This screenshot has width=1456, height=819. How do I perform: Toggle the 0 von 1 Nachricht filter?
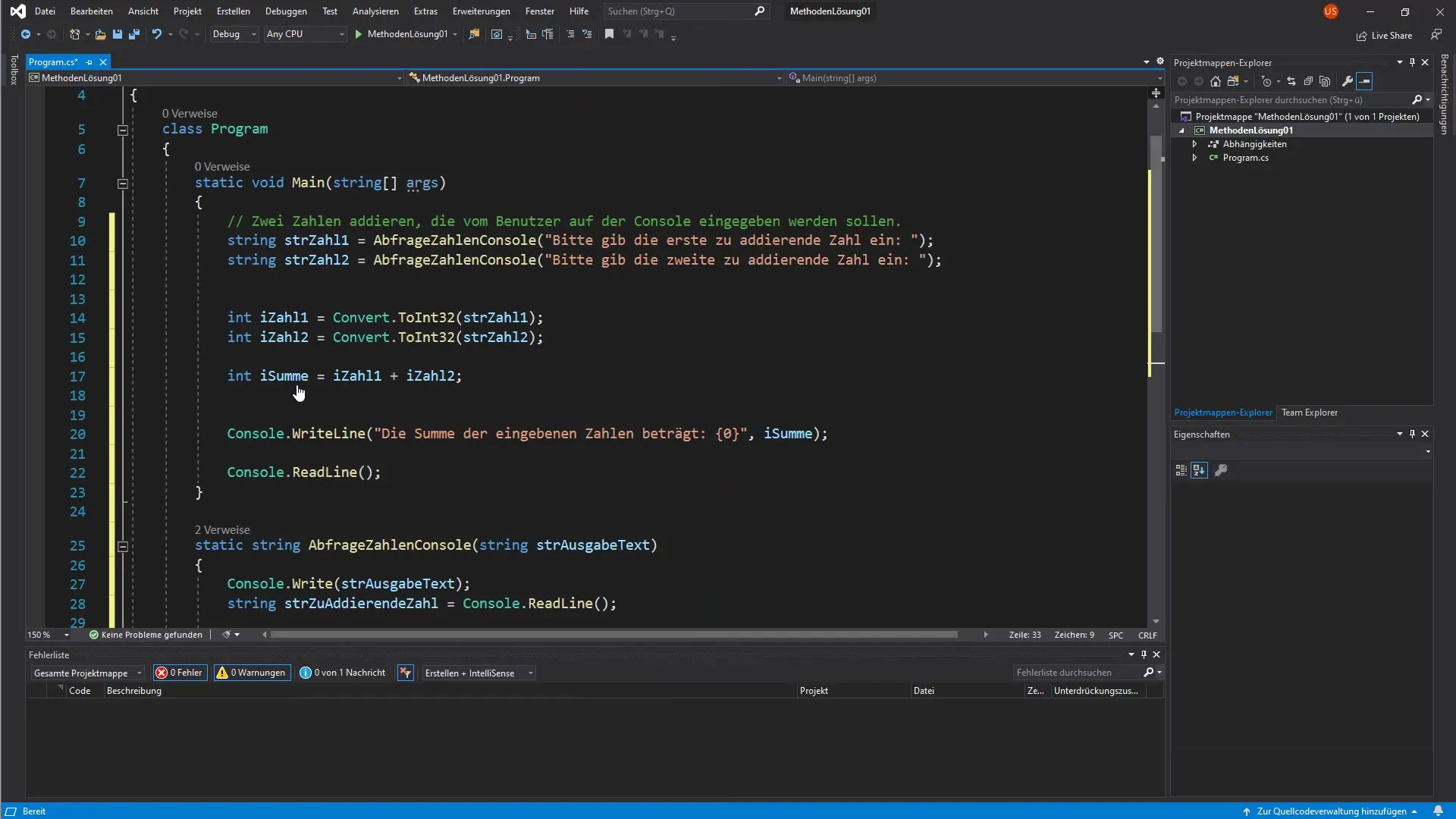(x=343, y=673)
